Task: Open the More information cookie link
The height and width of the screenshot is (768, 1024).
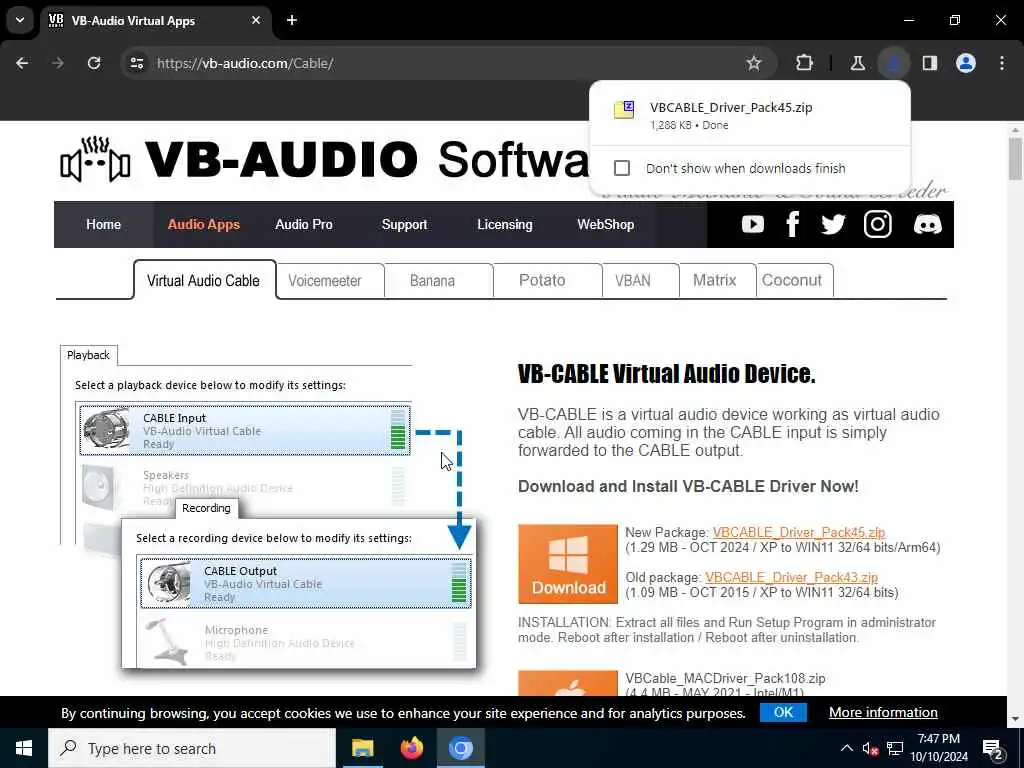Action: (883, 712)
